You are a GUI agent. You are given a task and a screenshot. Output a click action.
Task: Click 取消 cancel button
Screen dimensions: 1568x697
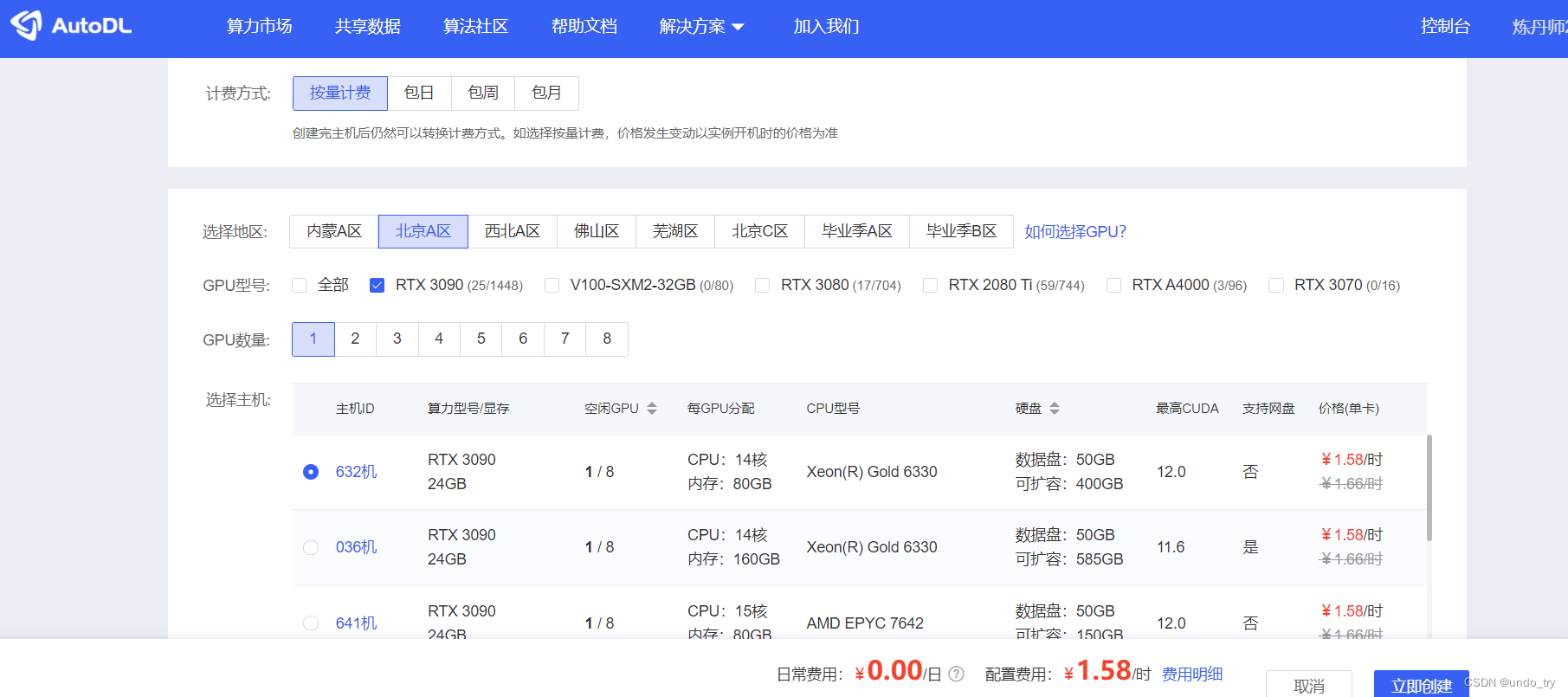point(1309,684)
